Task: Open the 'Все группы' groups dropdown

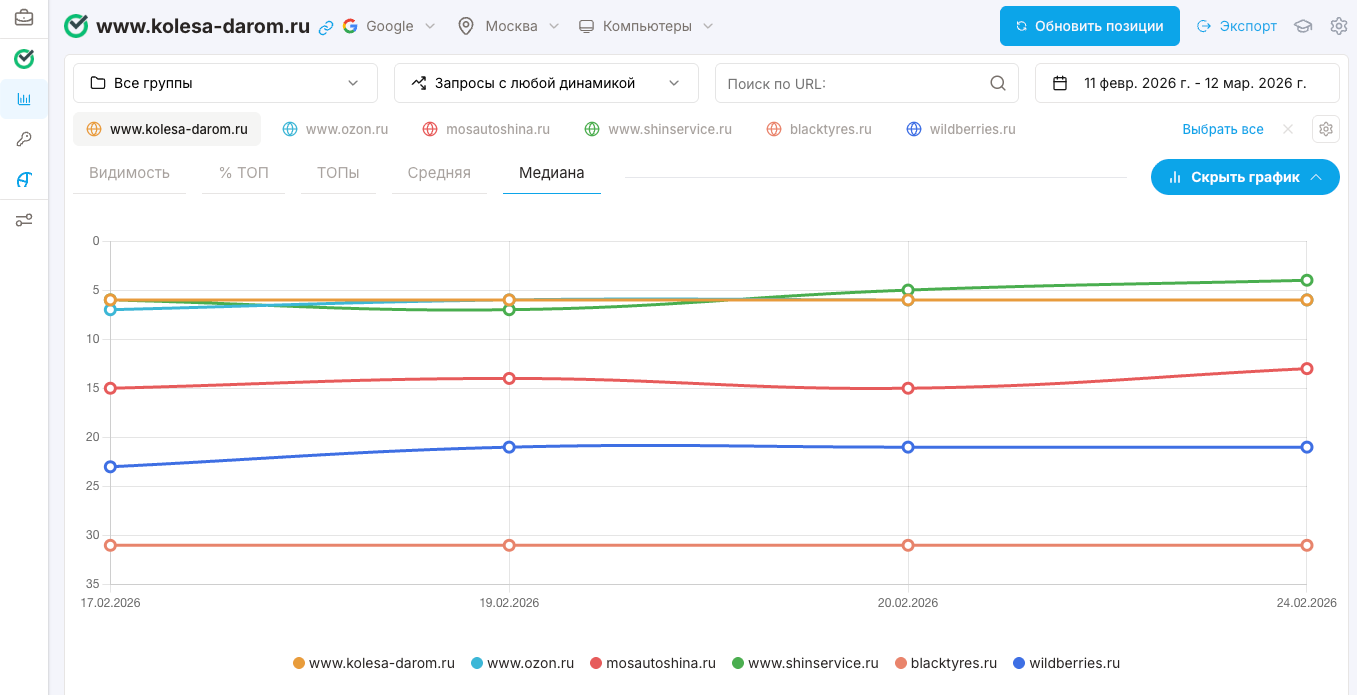Action: pyautogui.click(x=225, y=83)
